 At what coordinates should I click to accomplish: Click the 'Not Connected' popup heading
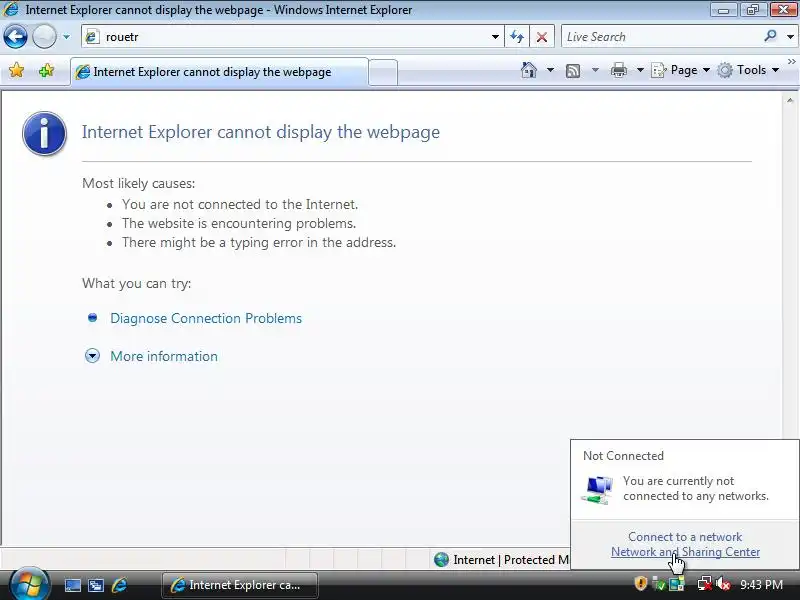point(623,456)
